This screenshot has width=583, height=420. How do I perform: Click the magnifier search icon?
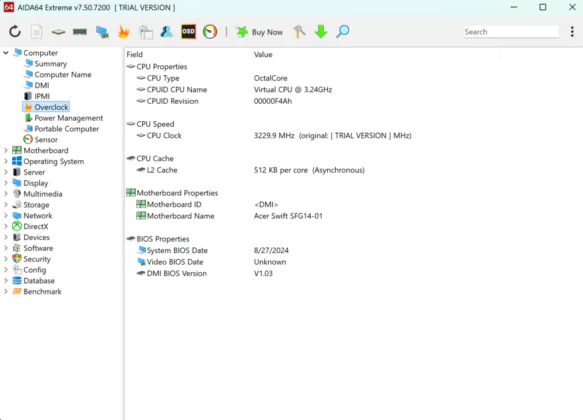click(342, 32)
